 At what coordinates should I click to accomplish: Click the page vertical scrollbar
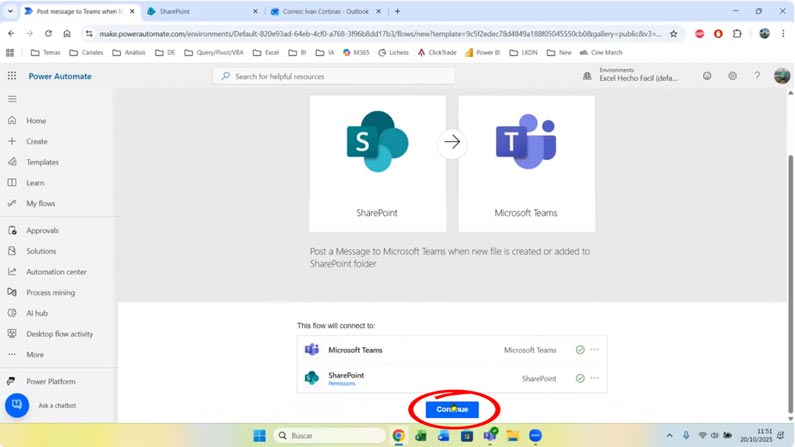click(x=790, y=284)
